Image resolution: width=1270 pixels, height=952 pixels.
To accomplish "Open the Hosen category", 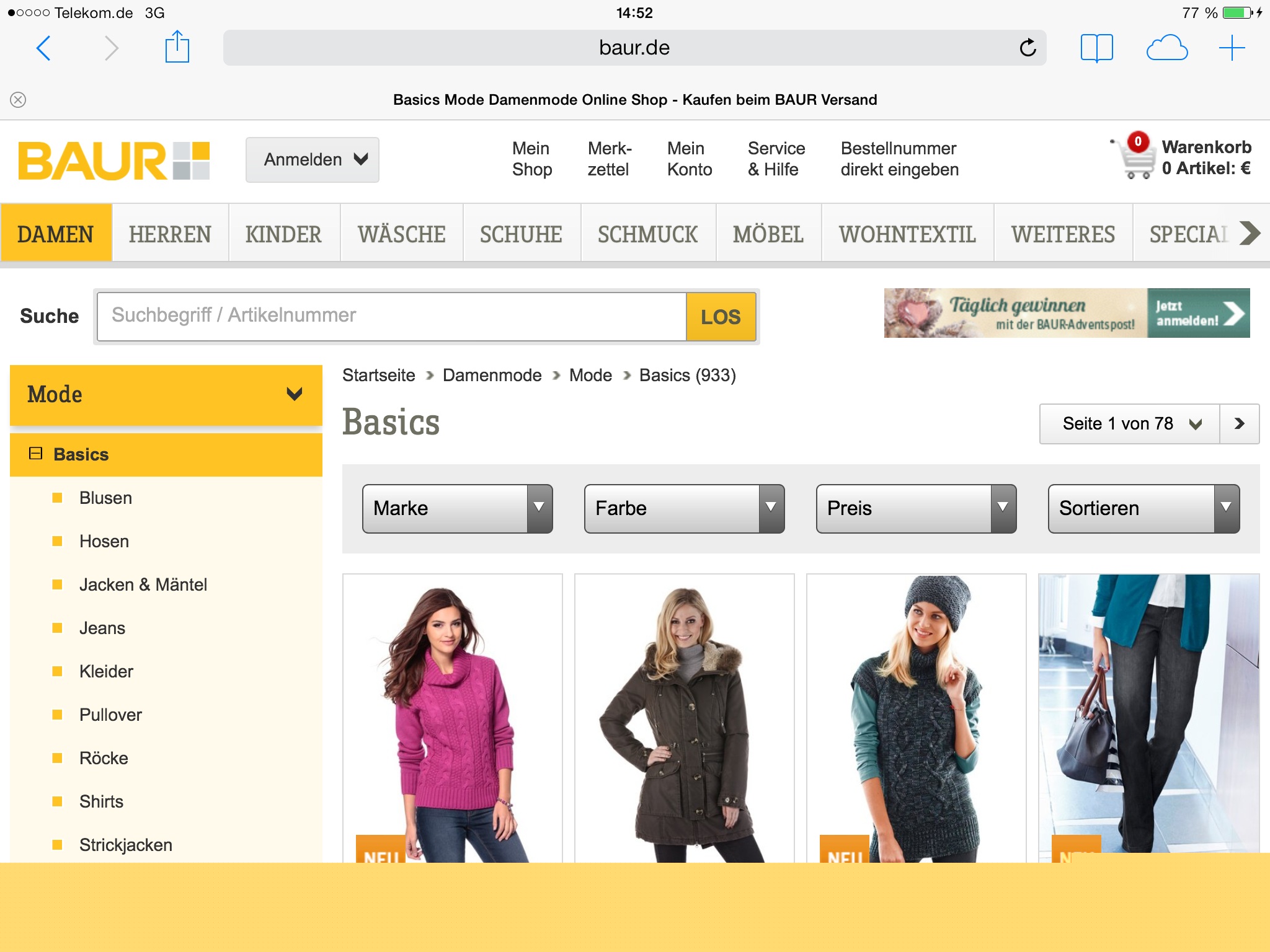I will pyautogui.click(x=104, y=541).
